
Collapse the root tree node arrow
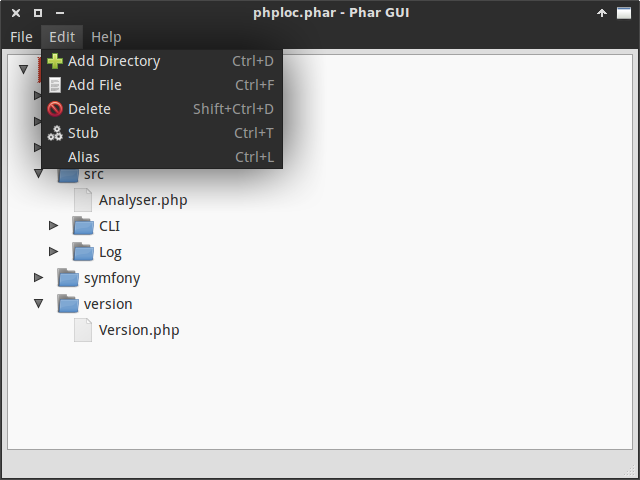(24, 69)
